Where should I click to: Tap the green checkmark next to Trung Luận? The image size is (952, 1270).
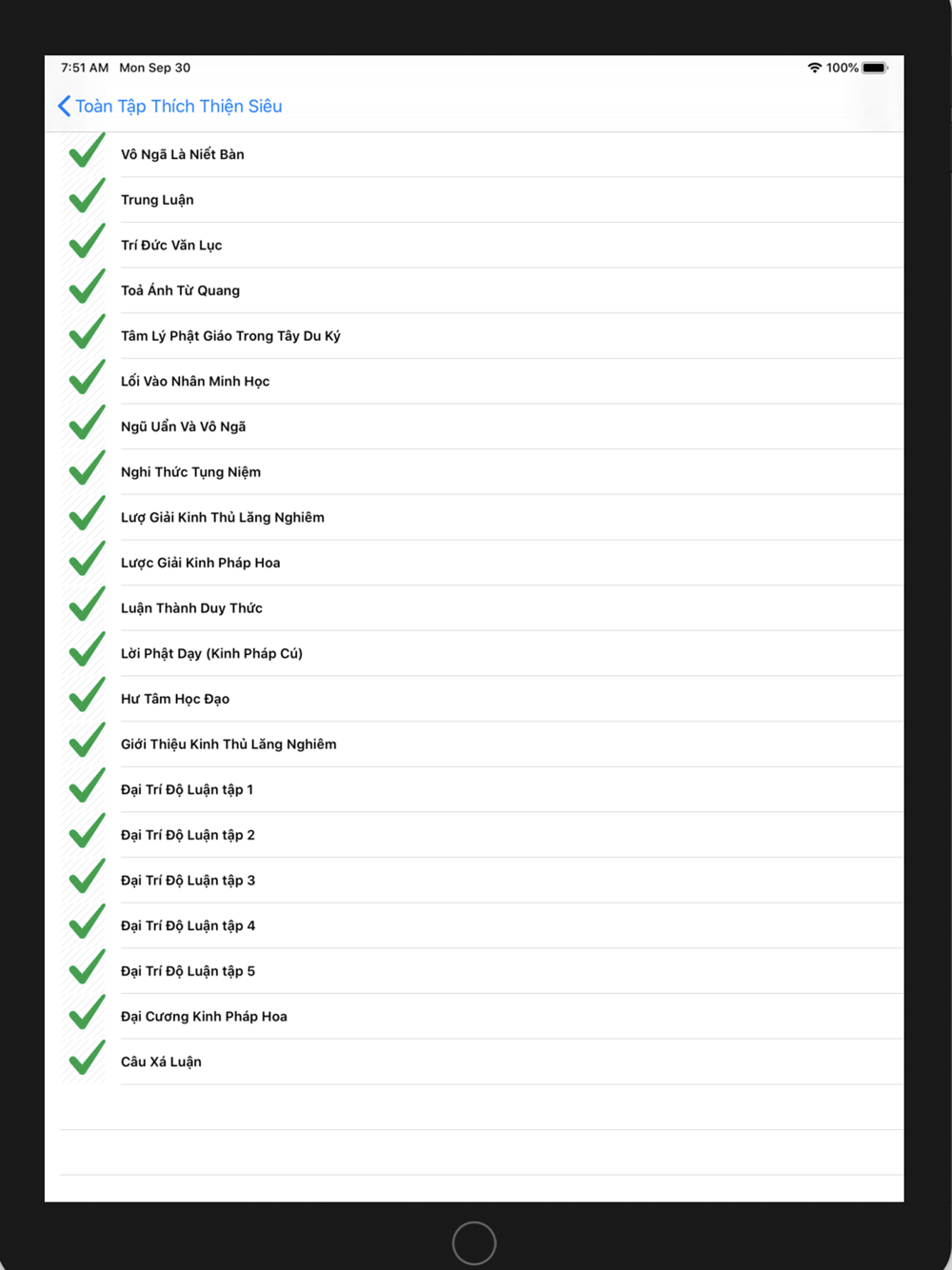pos(87,196)
